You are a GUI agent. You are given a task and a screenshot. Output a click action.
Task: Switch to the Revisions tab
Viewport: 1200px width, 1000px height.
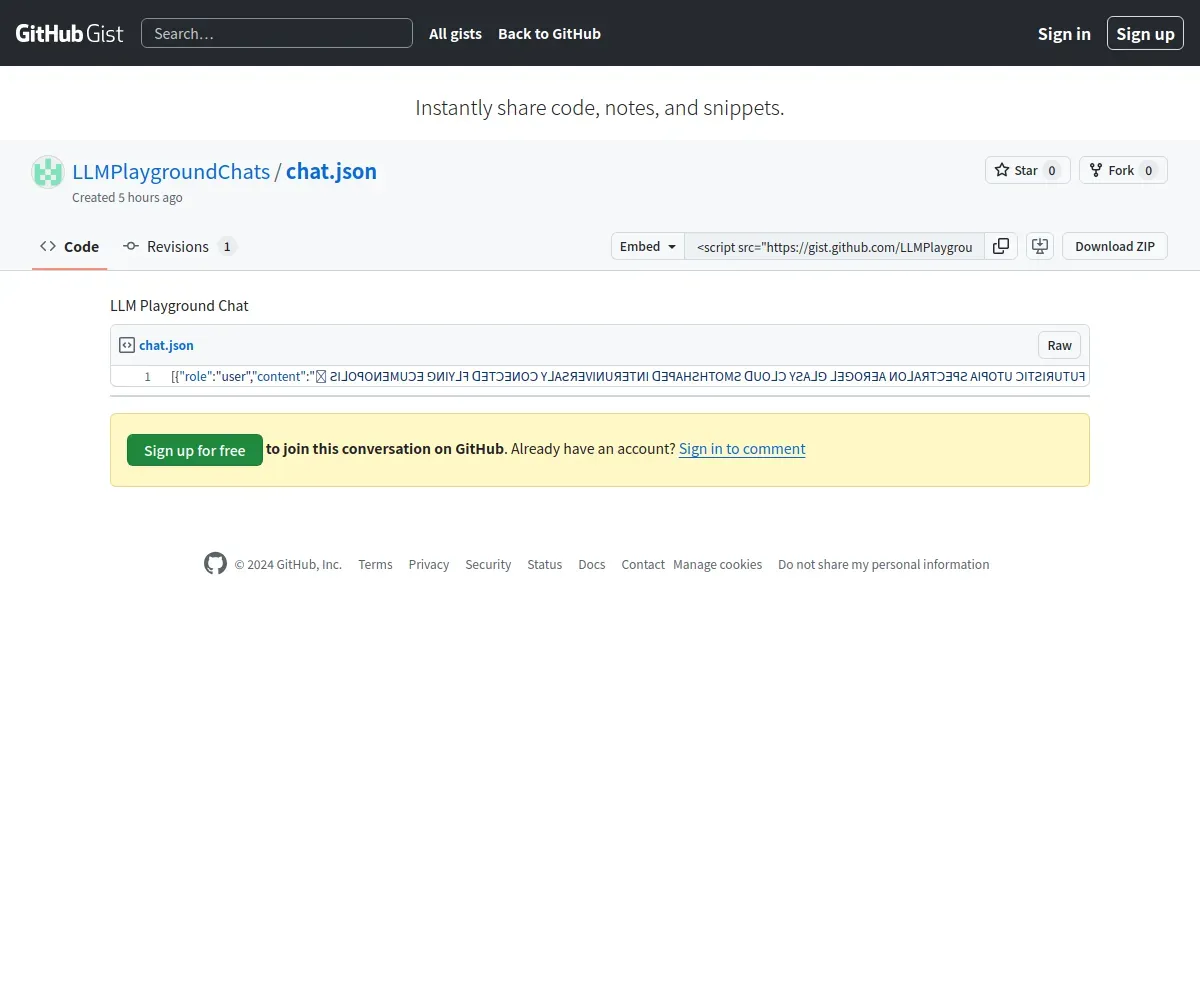tap(179, 247)
